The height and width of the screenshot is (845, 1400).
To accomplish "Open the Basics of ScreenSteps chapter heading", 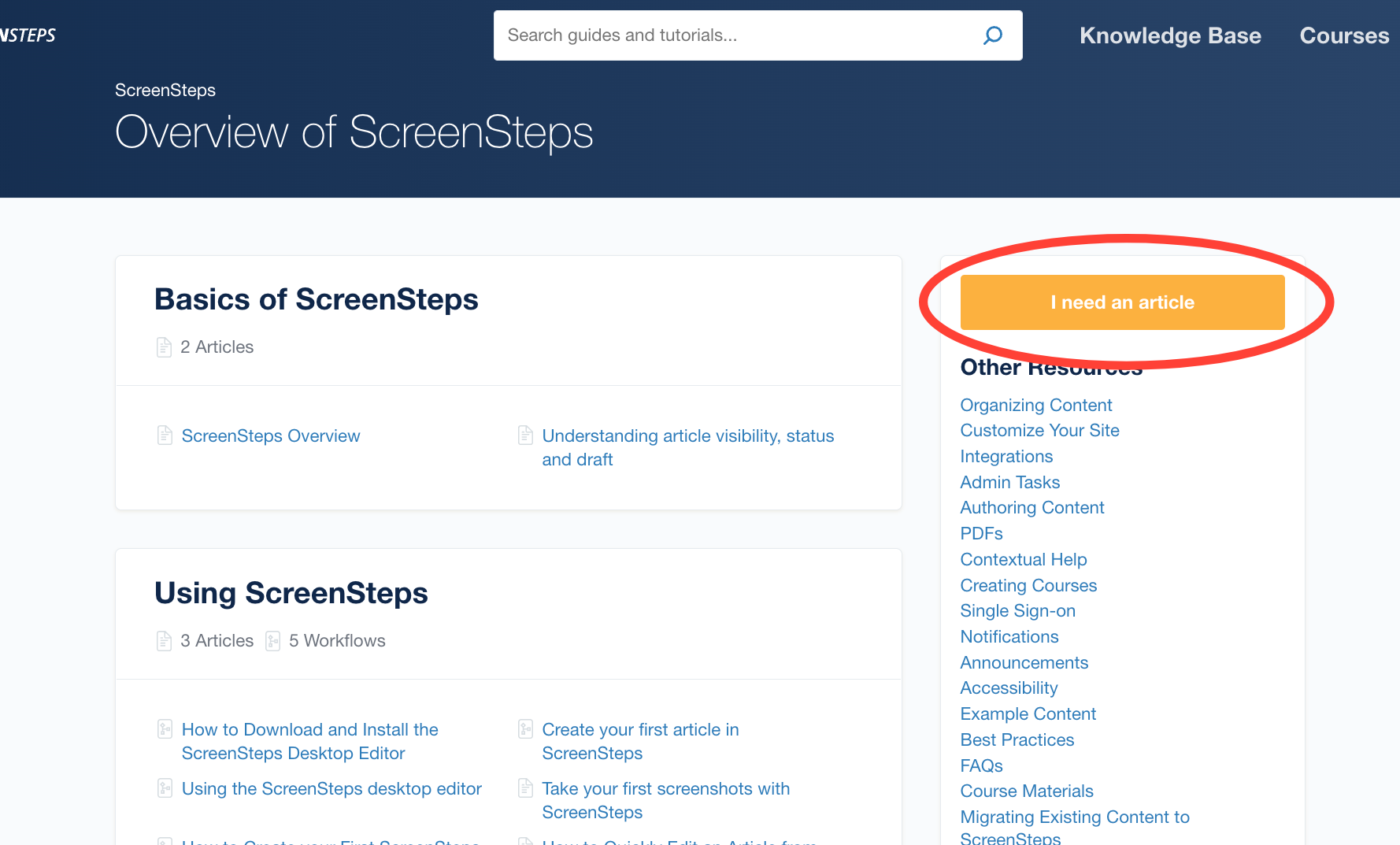I will pos(316,299).
